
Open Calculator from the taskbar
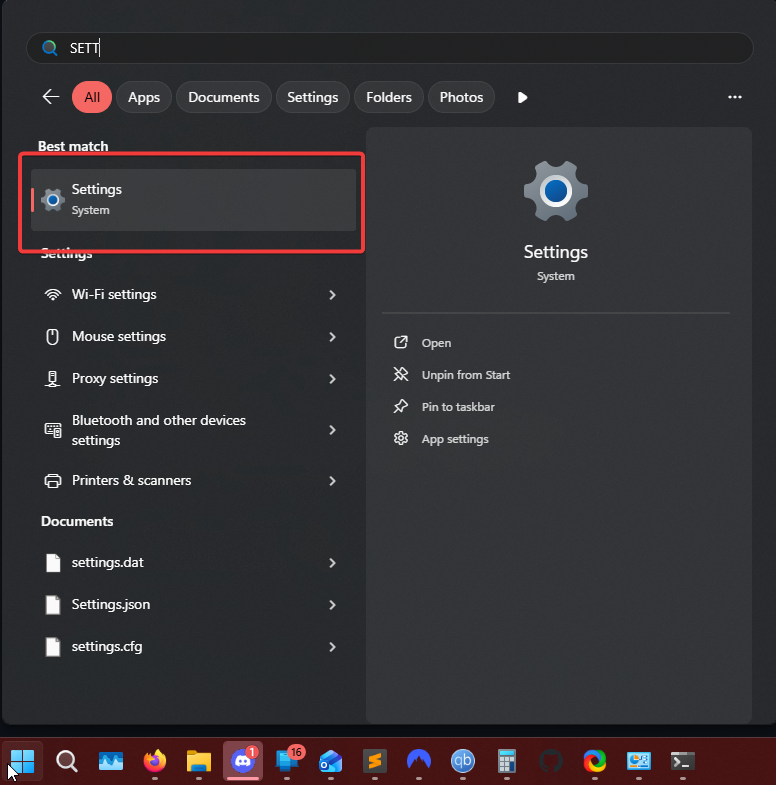[x=507, y=761]
